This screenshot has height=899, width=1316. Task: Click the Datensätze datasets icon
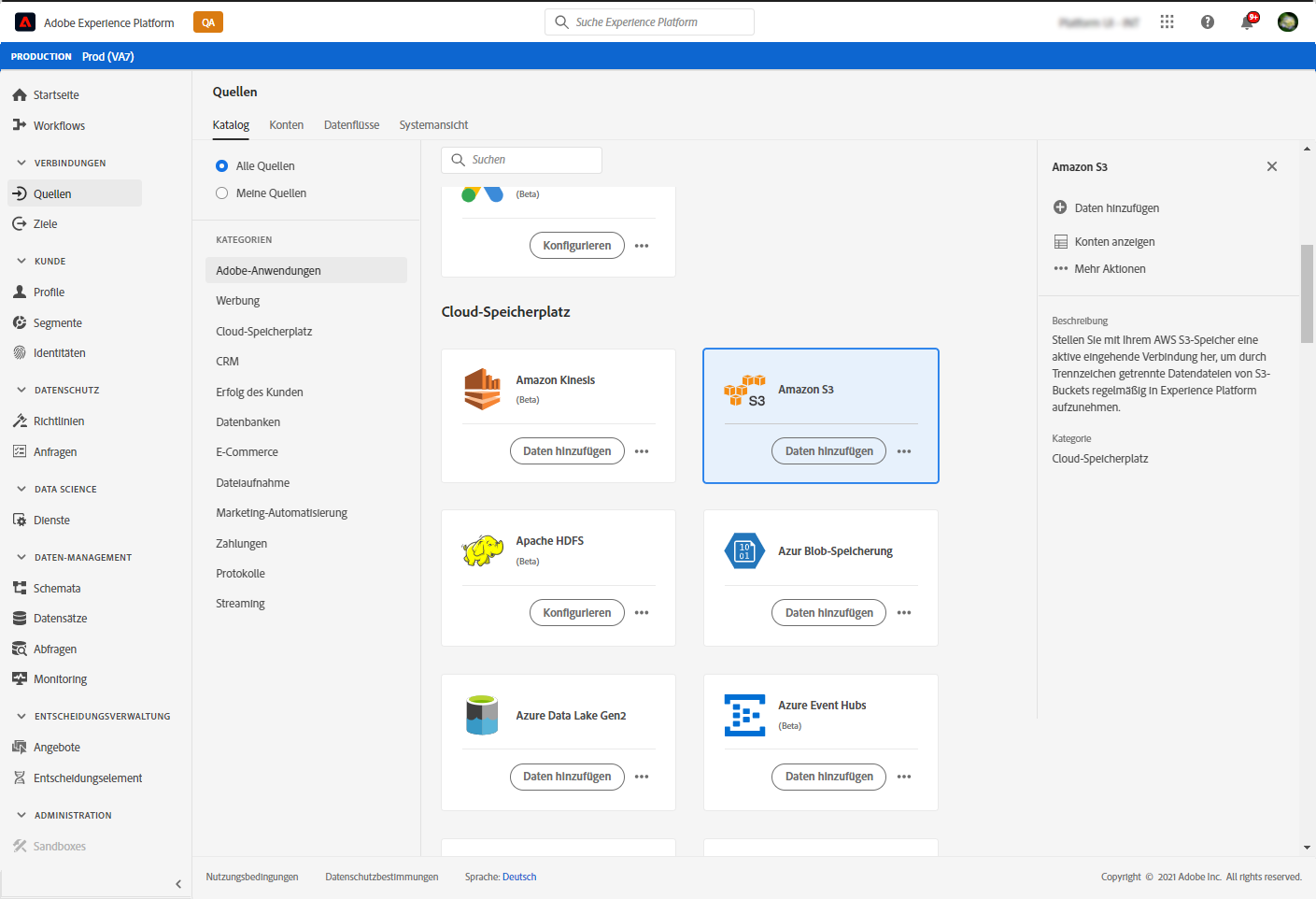pos(20,618)
